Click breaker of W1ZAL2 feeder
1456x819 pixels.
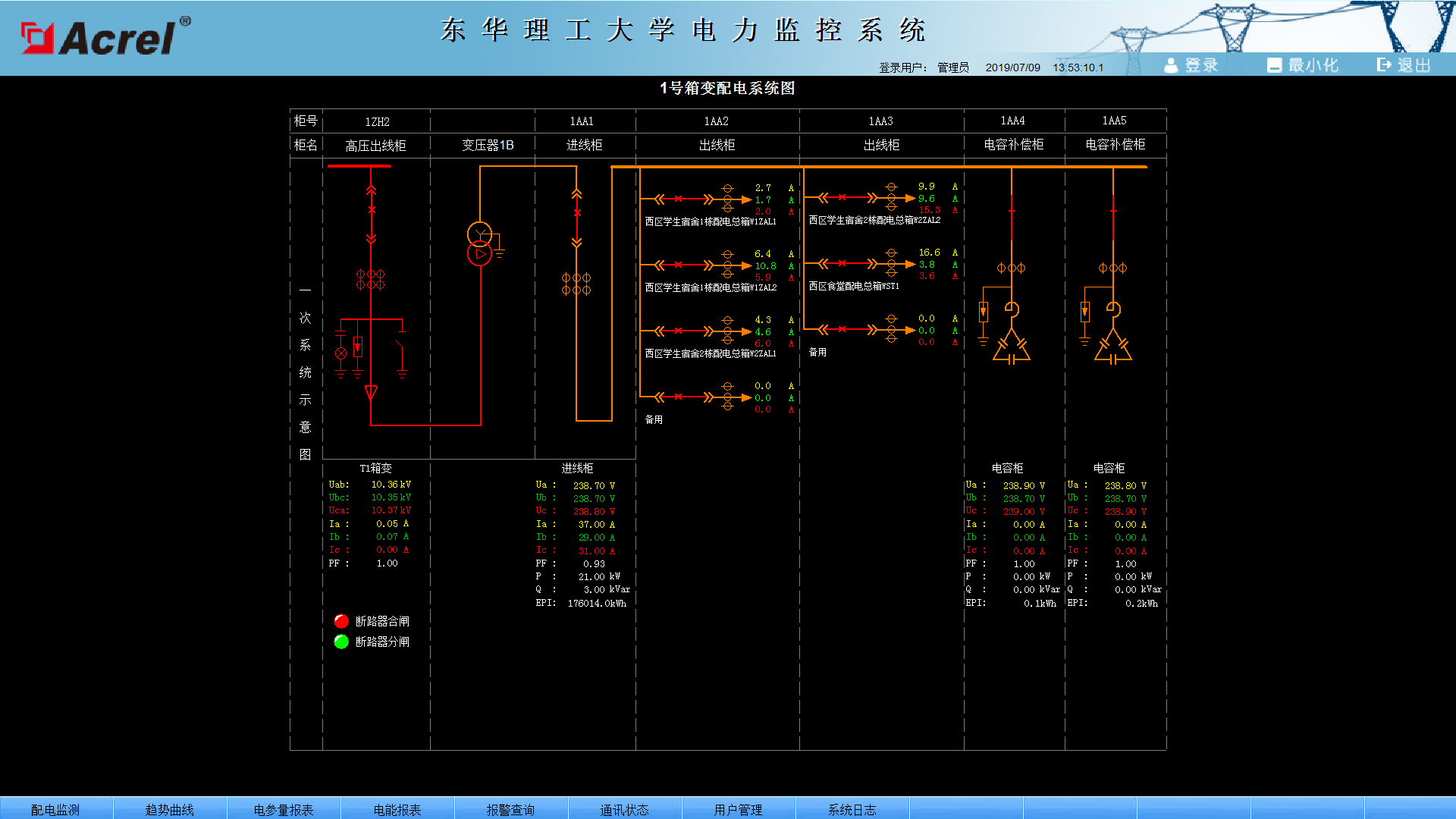[679, 265]
